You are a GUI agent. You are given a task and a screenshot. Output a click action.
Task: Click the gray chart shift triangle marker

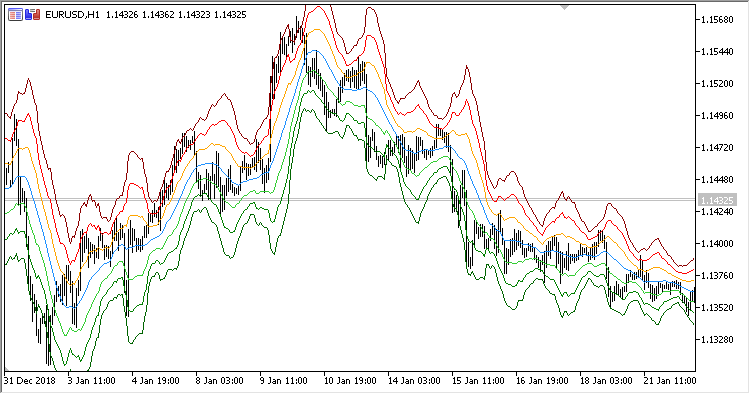pos(564,7)
